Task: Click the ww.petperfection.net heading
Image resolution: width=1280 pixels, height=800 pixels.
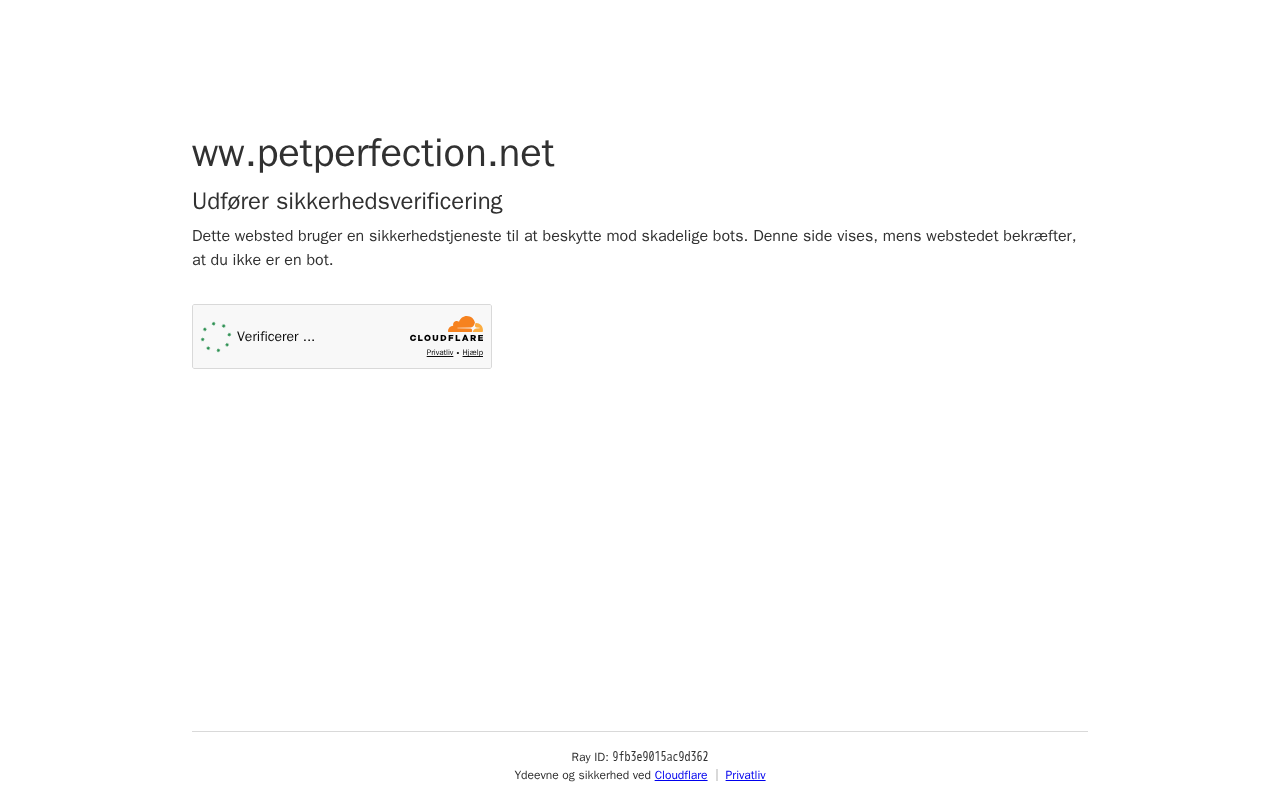Action: click(x=373, y=153)
